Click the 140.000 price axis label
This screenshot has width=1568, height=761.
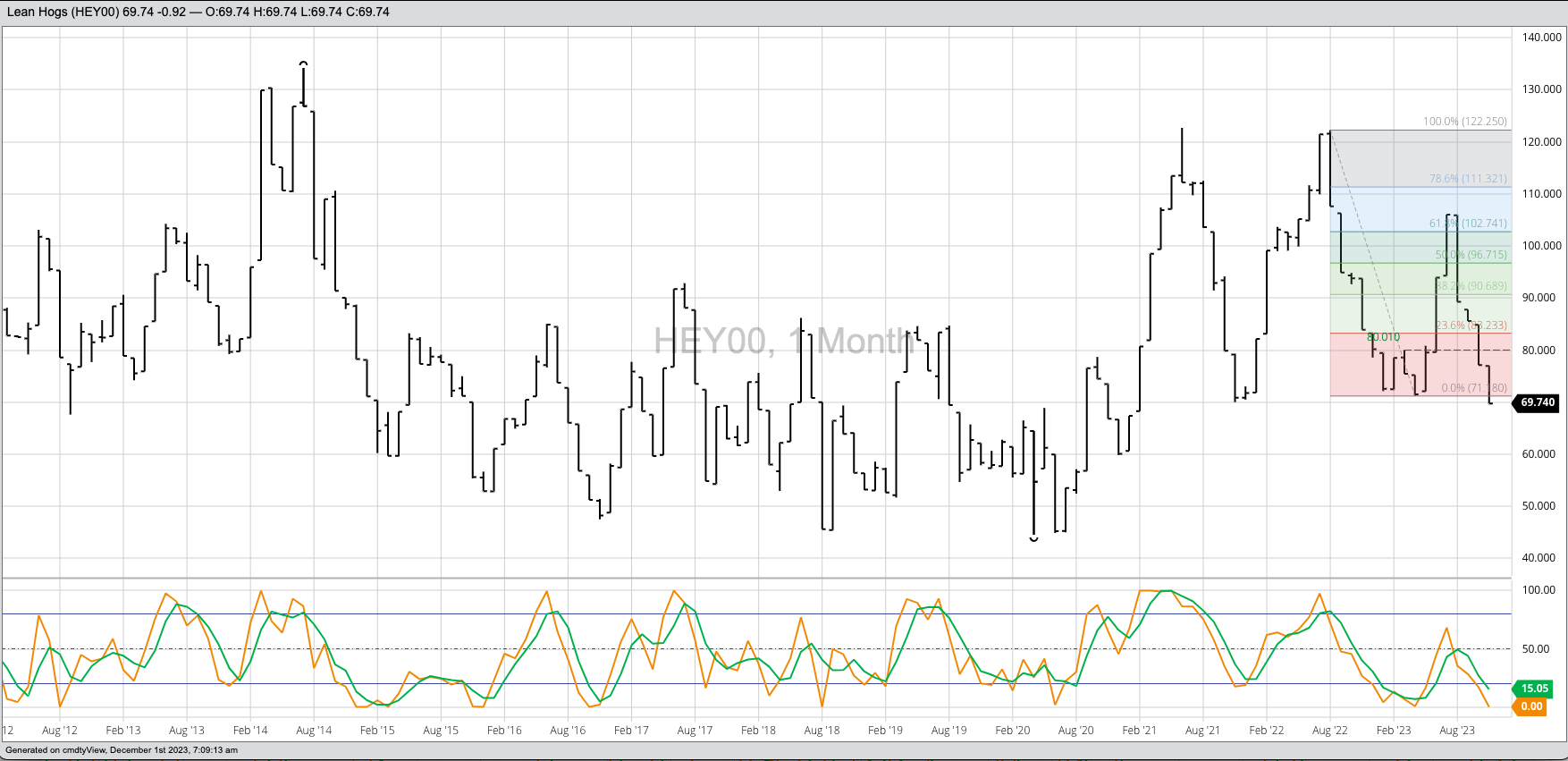pos(1541,38)
